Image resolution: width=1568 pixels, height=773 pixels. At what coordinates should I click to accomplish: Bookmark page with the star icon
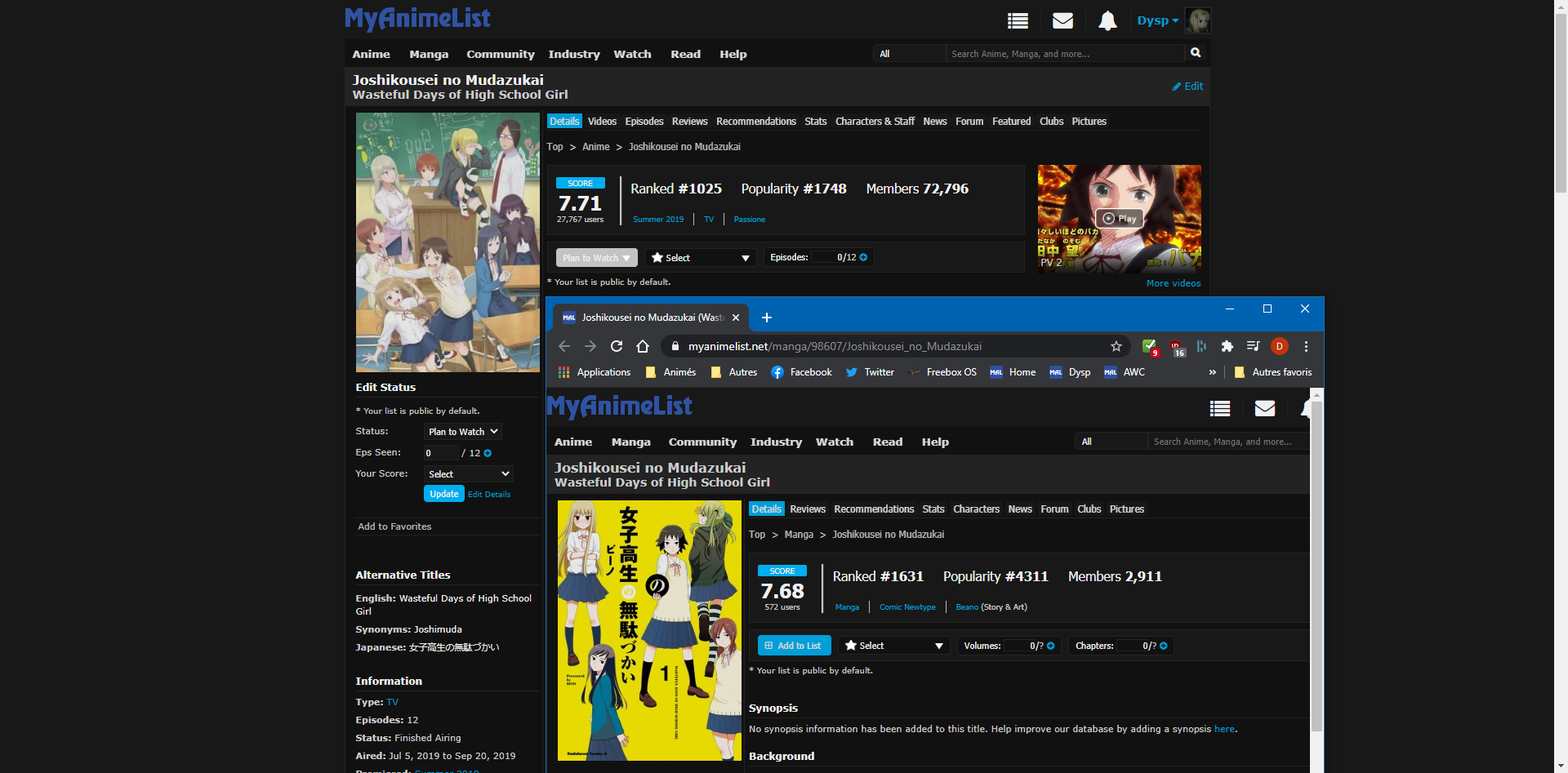point(1116,346)
